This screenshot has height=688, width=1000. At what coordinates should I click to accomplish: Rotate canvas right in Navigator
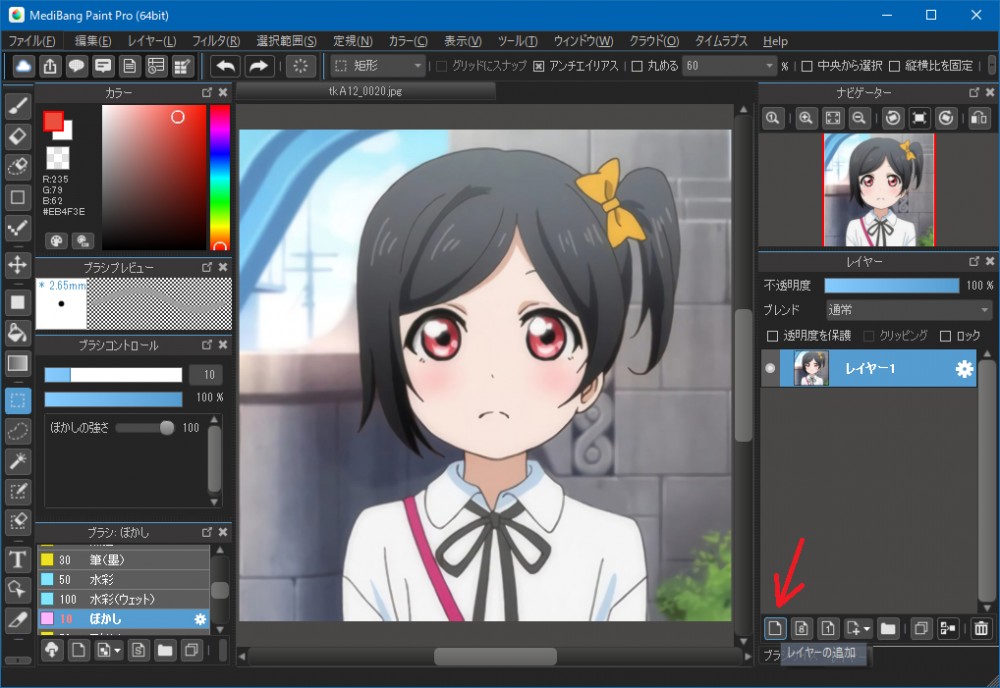[x=946, y=118]
